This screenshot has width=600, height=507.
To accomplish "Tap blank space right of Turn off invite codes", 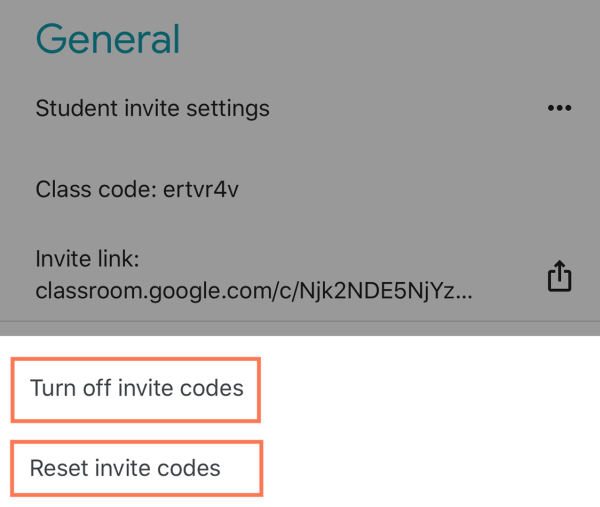I will point(430,388).
